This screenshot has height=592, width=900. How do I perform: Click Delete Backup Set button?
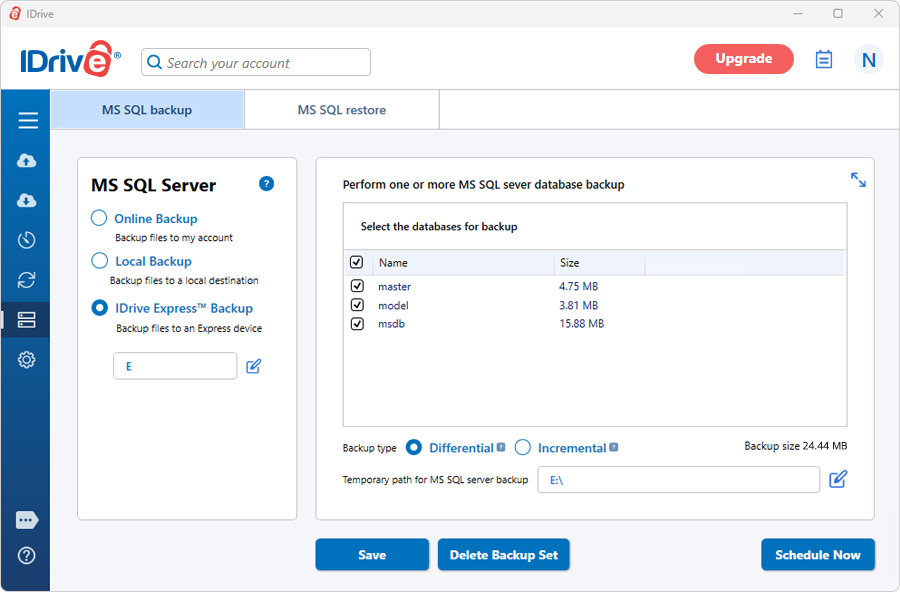pos(503,555)
